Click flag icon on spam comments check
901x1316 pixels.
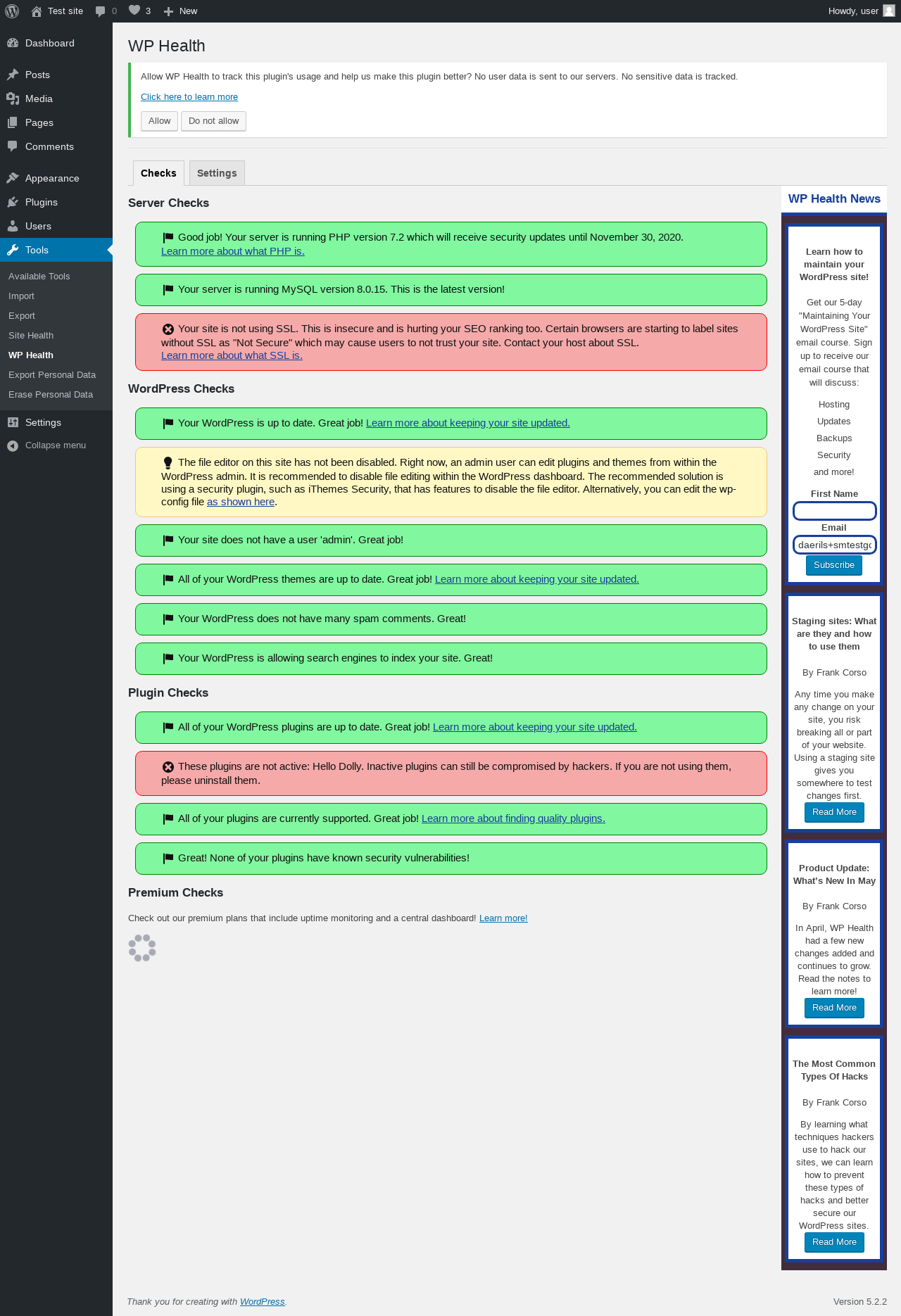(x=168, y=619)
